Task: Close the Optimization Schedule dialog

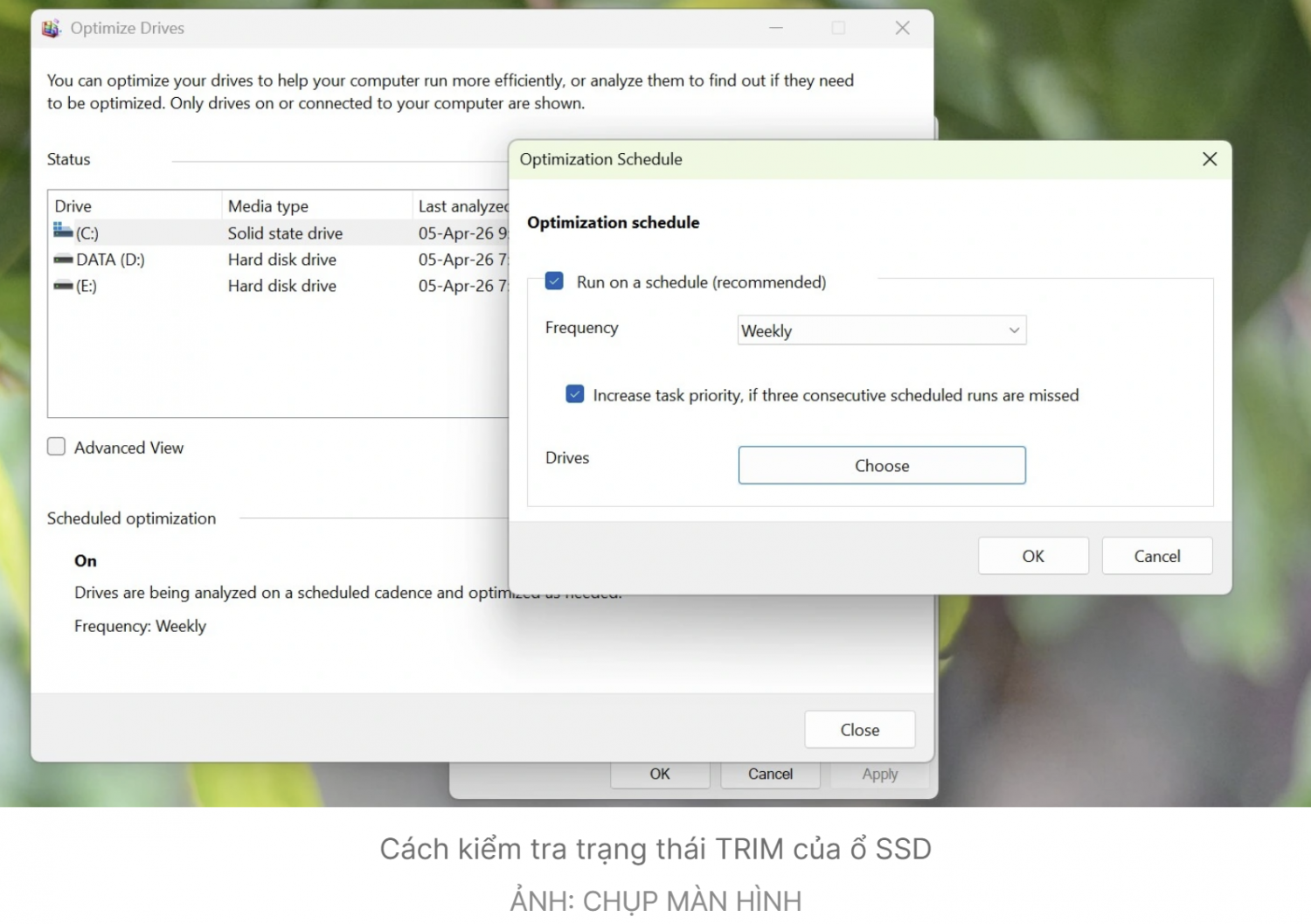Action: (1209, 159)
